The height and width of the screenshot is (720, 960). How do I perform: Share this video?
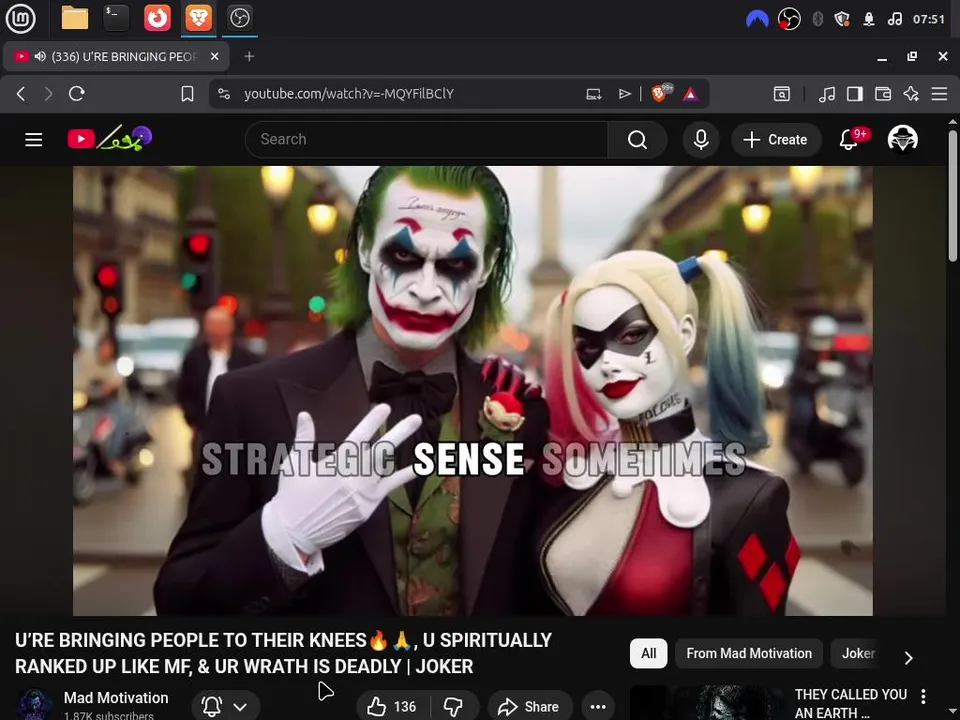(530, 707)
